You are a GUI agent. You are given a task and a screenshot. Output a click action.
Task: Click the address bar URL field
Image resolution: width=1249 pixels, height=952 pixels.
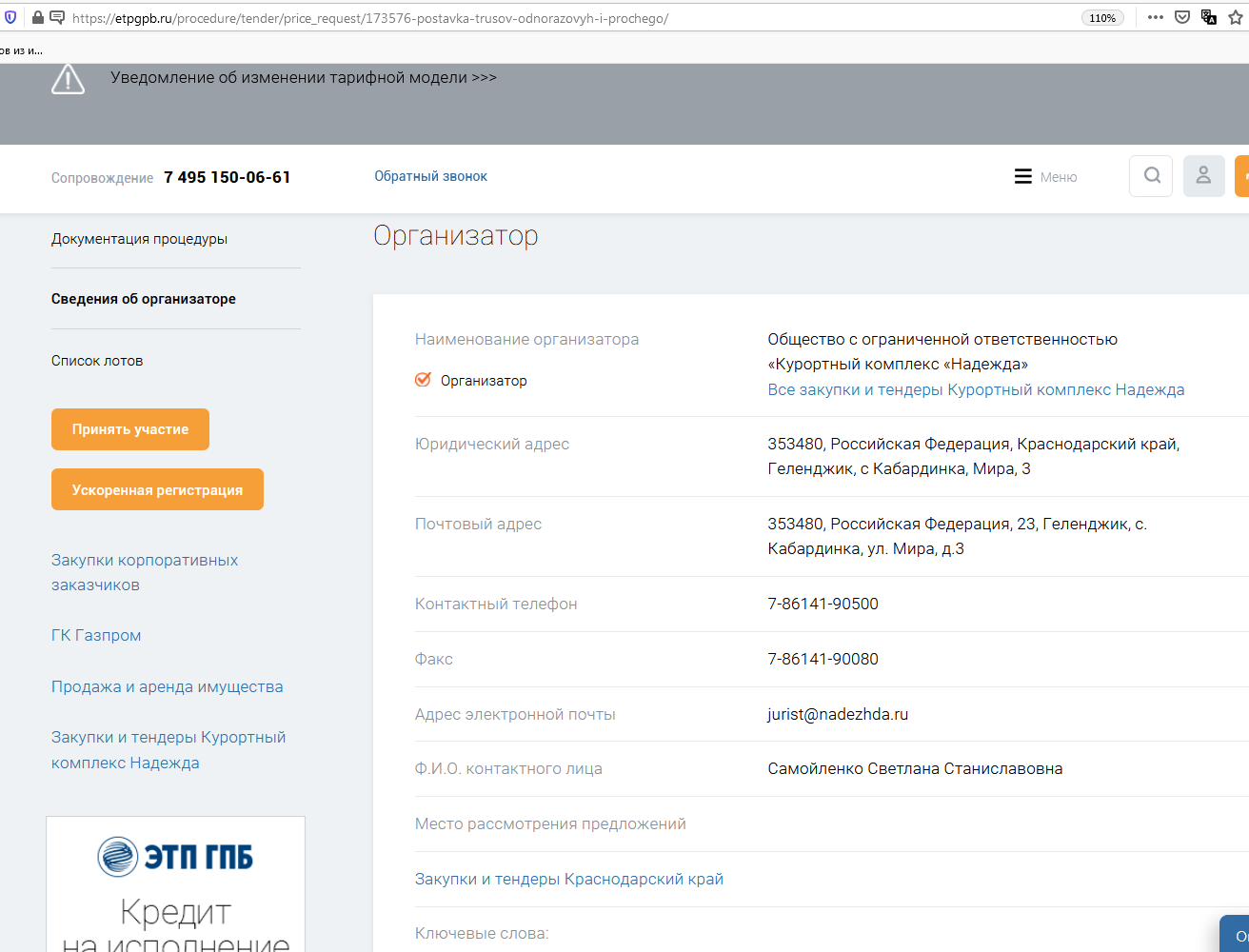571,18
